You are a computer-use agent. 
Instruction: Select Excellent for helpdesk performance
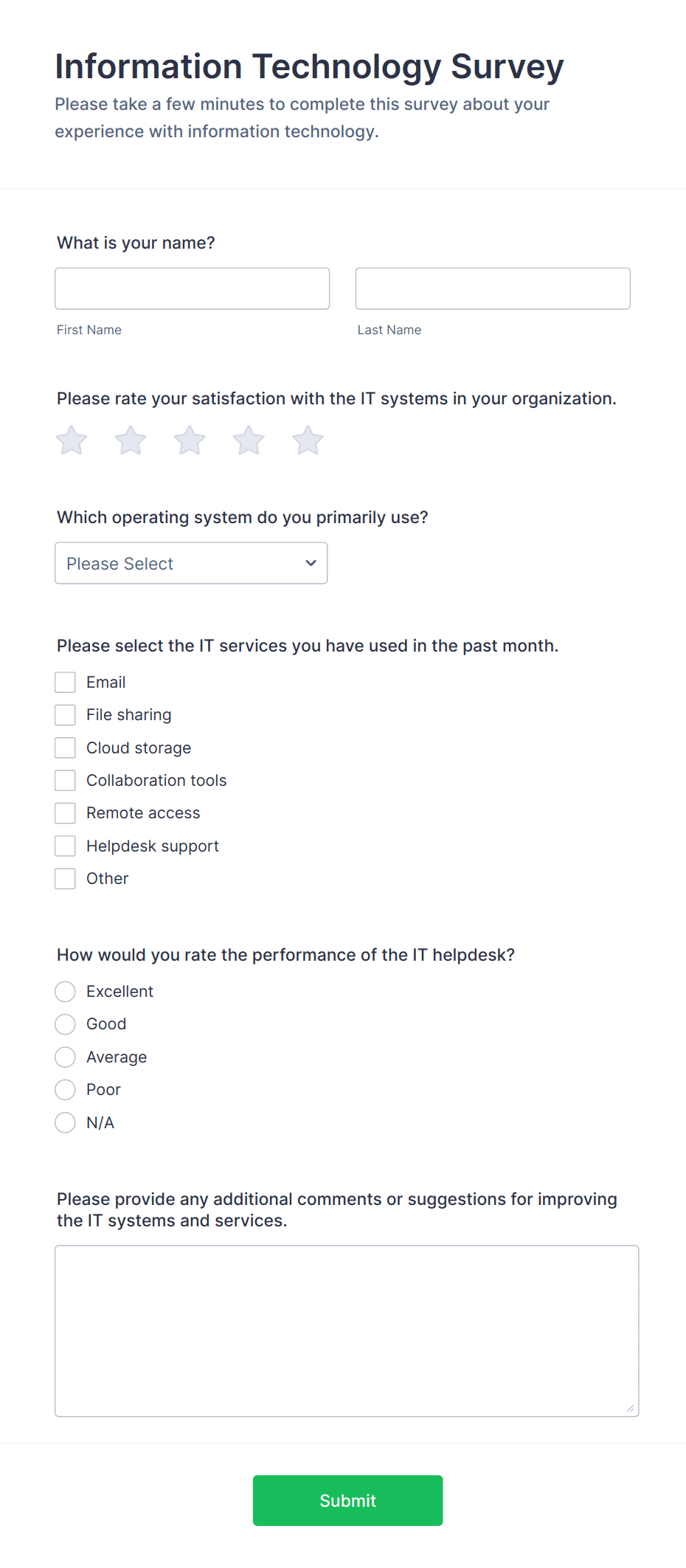[65, 992]
